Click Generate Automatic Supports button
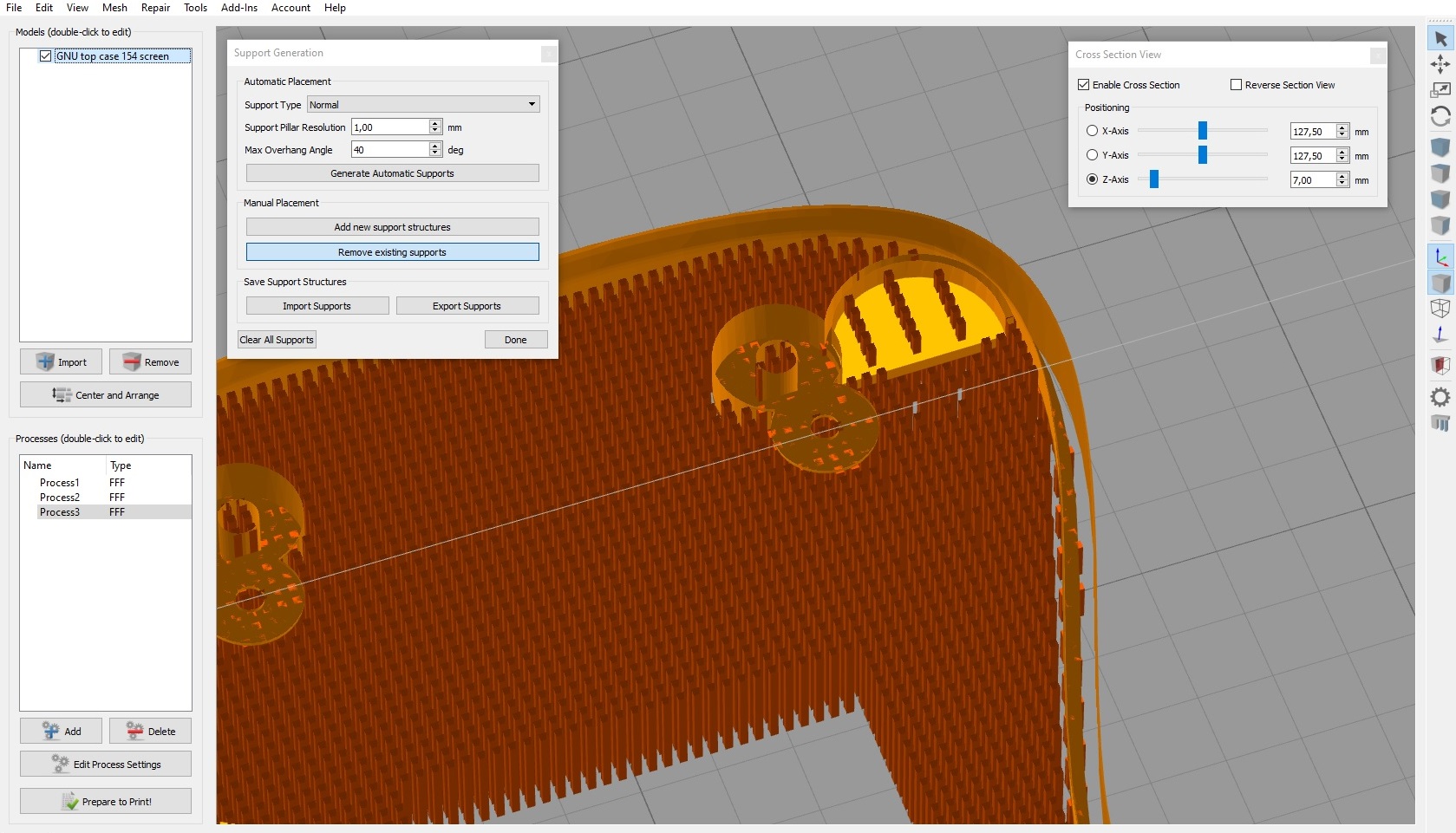 coord(392,173)
